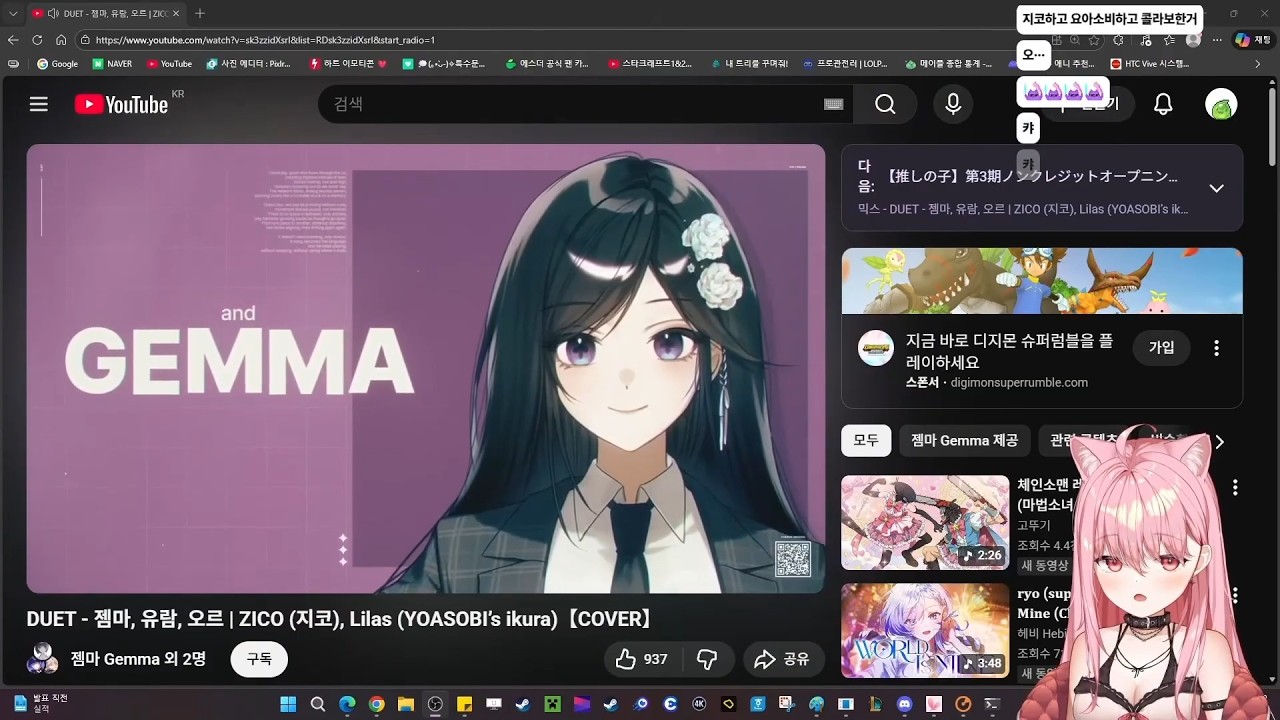Launch Edge from the taskbar
Viewport: 1280px width, 720px height.
click(347, 704)
